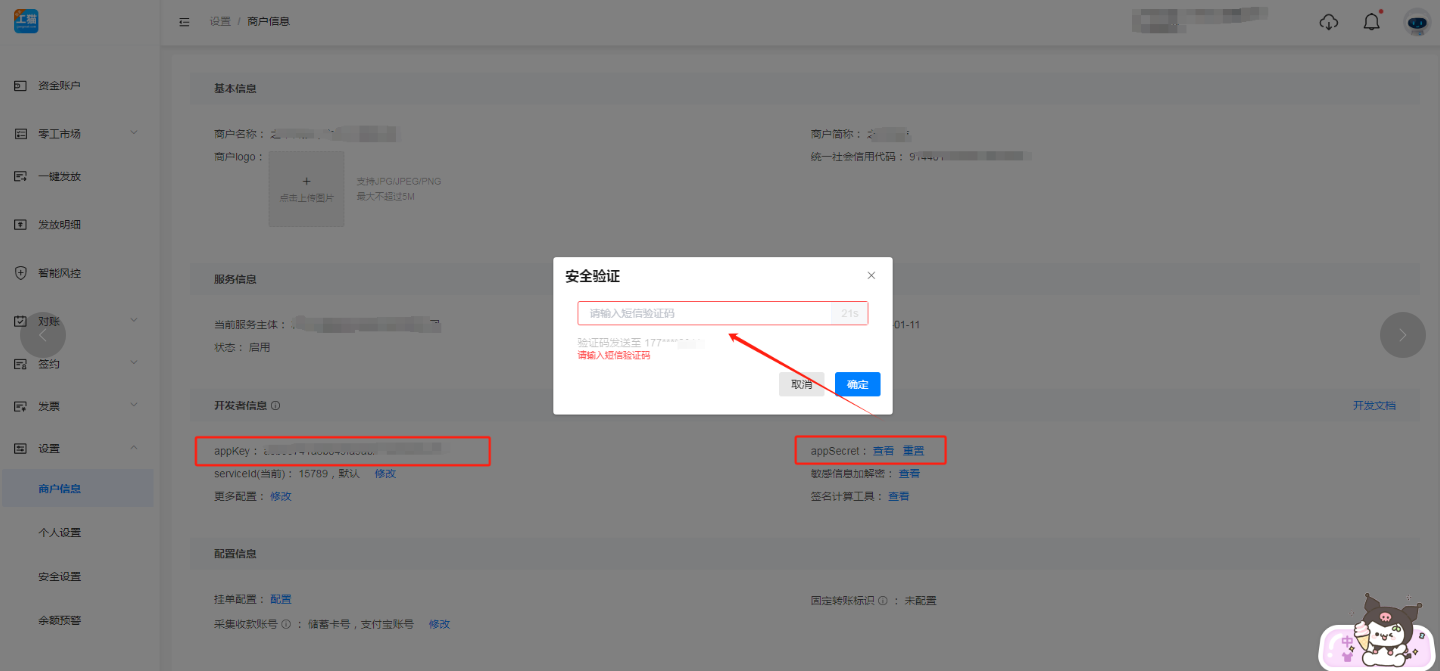Select 个人设置 submenu item

[x=59, y=533]
